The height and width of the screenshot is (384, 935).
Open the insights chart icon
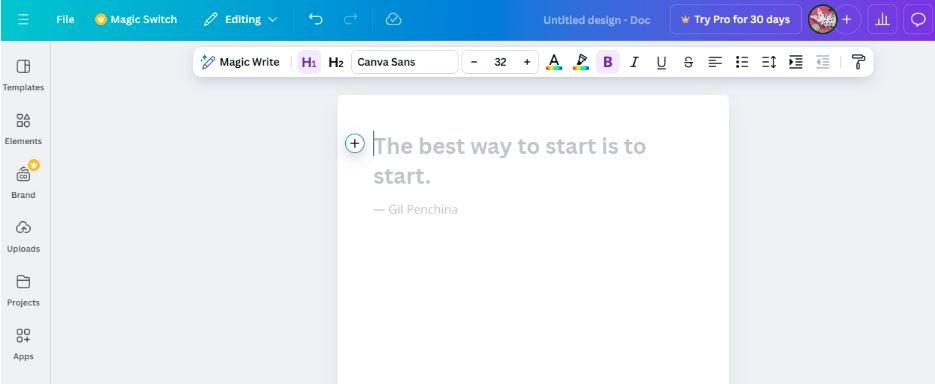(883, 20)
